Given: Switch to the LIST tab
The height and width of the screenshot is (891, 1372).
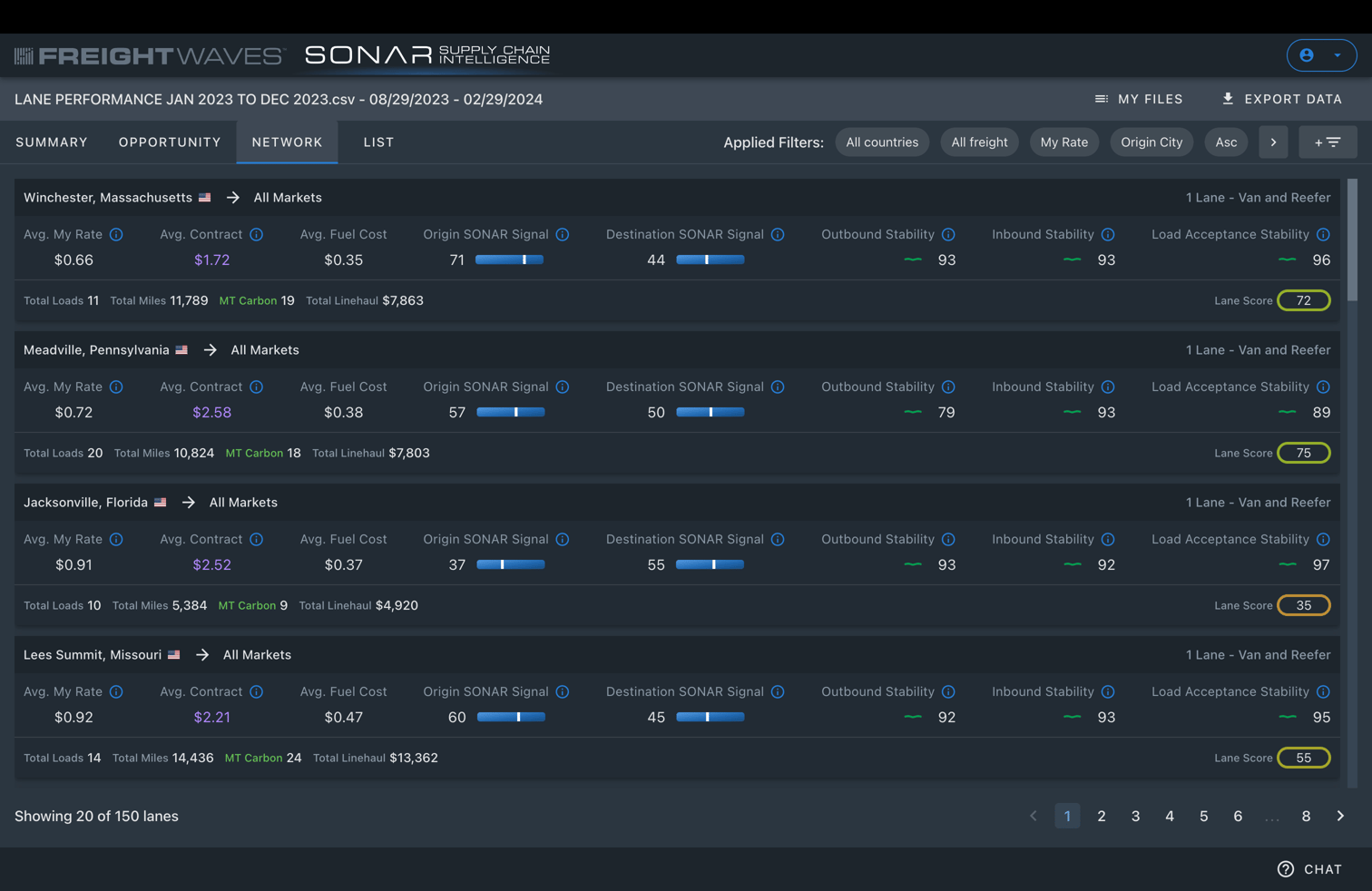Looking at the screenshot, I should point(378,142).
